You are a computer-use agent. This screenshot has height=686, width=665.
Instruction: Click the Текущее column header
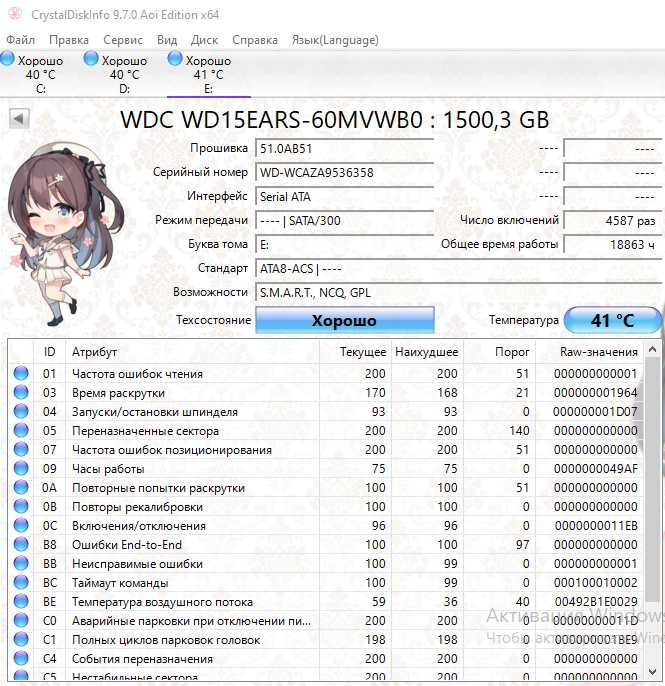tap(355, 352)
